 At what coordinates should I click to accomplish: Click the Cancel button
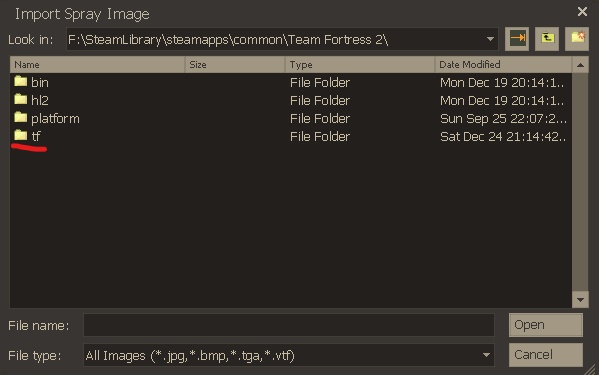coord(546,355)
